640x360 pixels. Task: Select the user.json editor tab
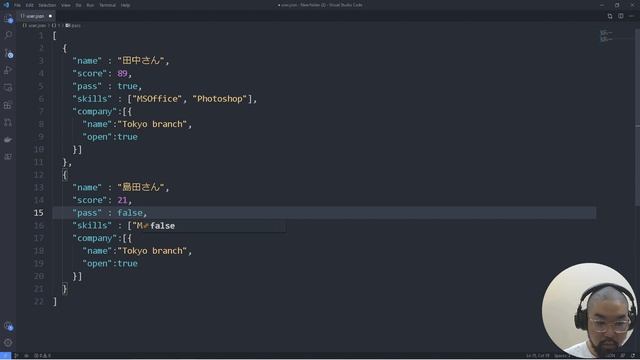pos(36,16)
